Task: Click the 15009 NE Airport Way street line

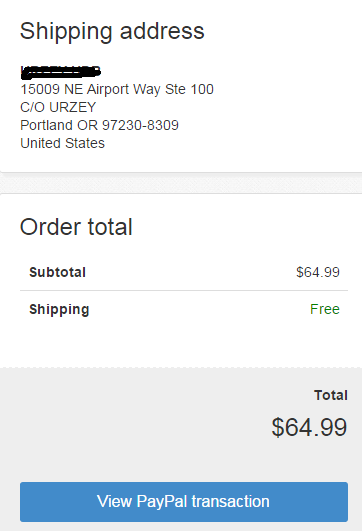Action: point(117,89)
